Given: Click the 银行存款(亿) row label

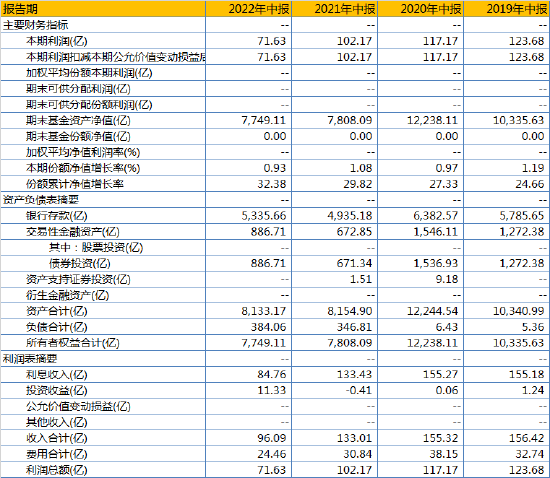Looking at the screenshot, I should 56,216.
